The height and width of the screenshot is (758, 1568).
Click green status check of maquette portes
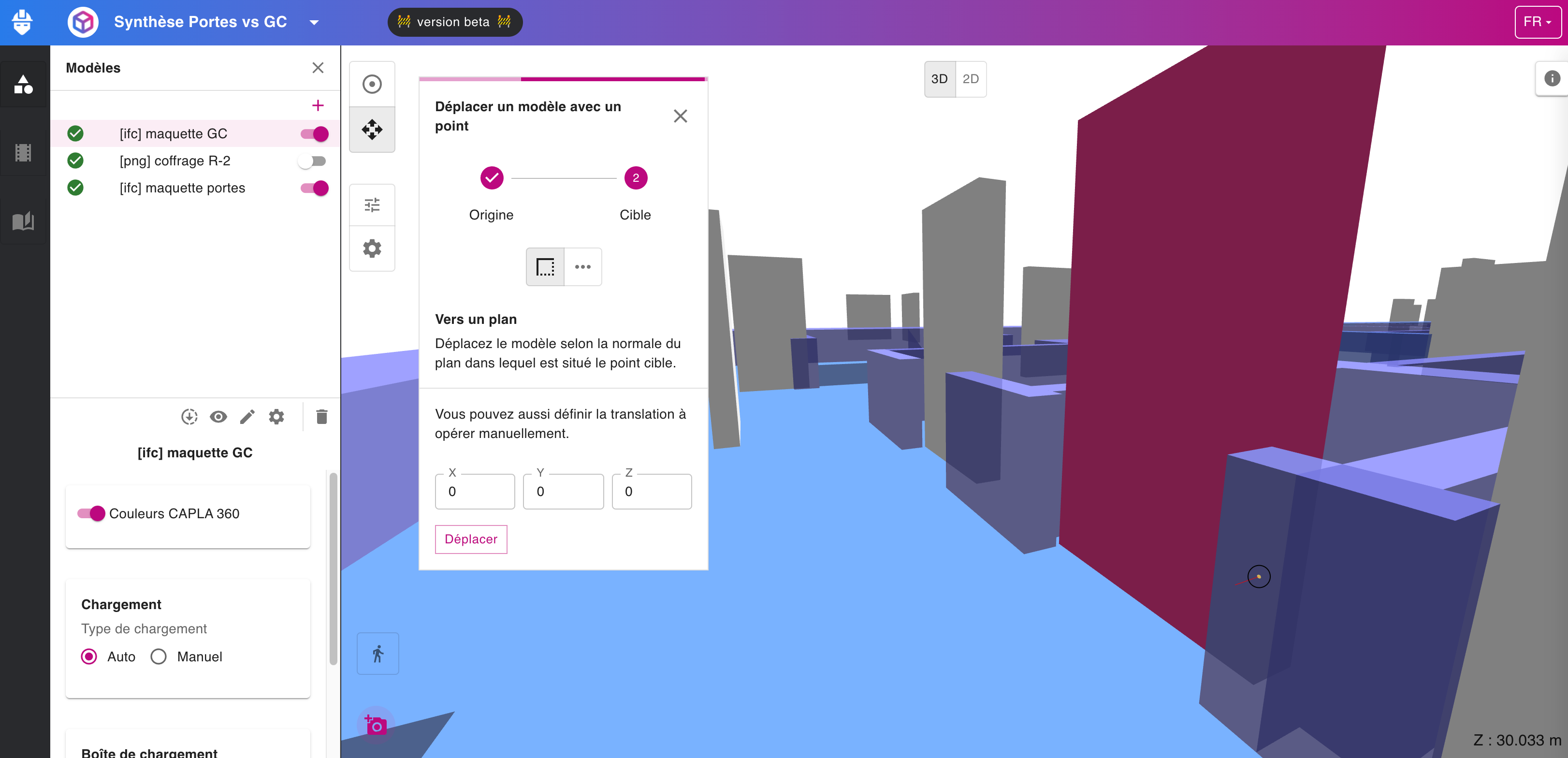[75, 188]
